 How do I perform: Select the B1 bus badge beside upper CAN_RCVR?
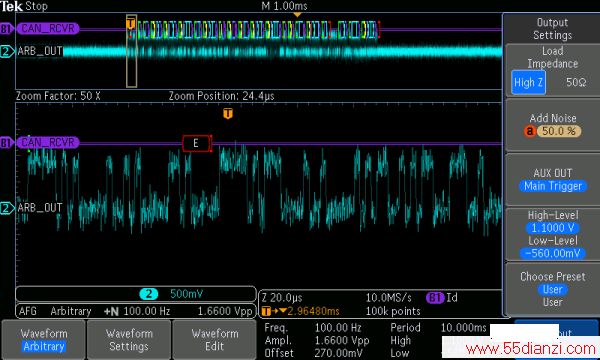[x=6, y=29]
